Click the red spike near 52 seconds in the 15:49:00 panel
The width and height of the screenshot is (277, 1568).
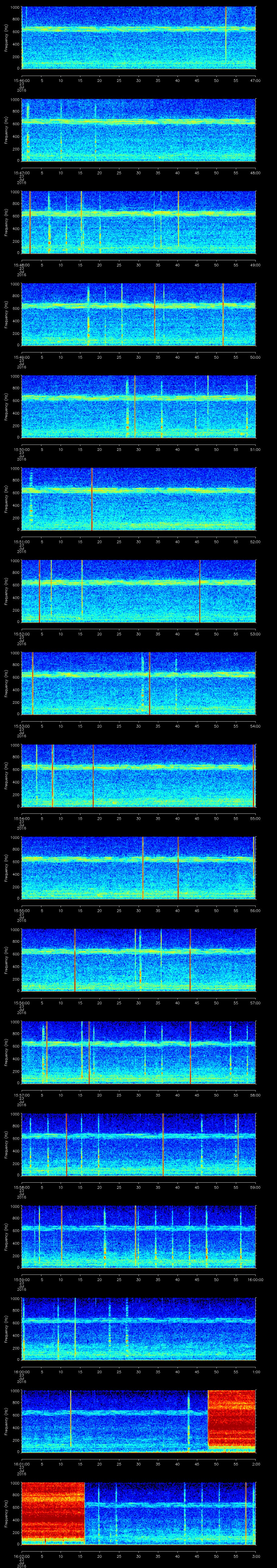[223, 315]
